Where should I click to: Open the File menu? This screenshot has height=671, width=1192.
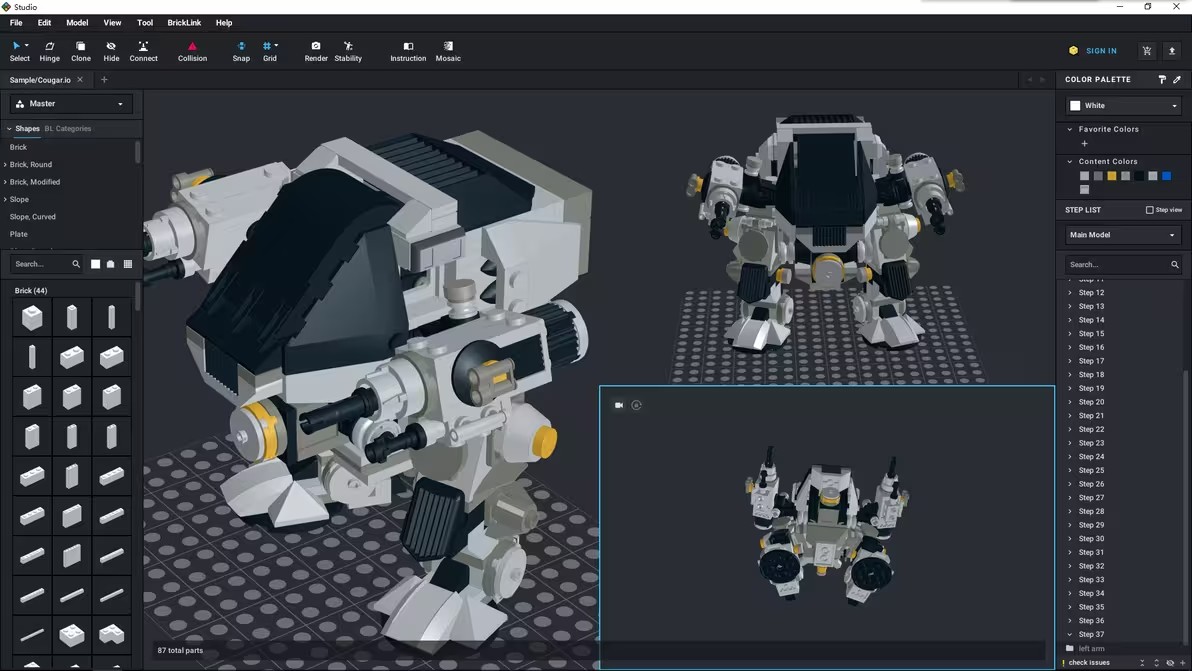coord(16,23)
